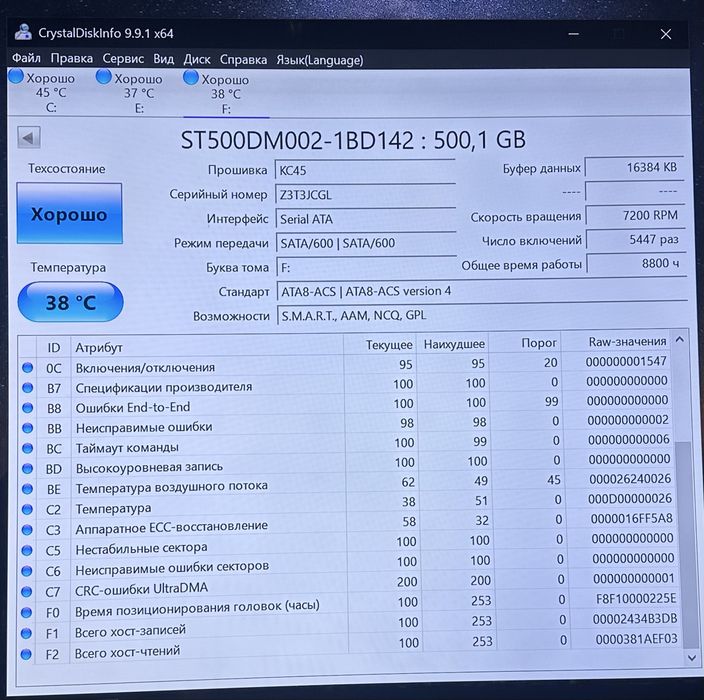Click raw value F8F10000225E
The height and width of the screenshot is (700, 704).
tap(636, 599)
